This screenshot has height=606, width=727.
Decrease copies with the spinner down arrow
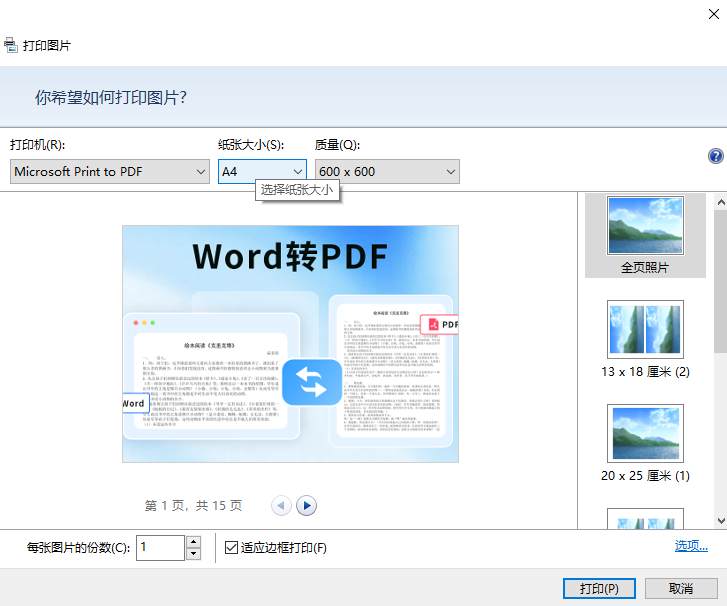pos(193,554)
